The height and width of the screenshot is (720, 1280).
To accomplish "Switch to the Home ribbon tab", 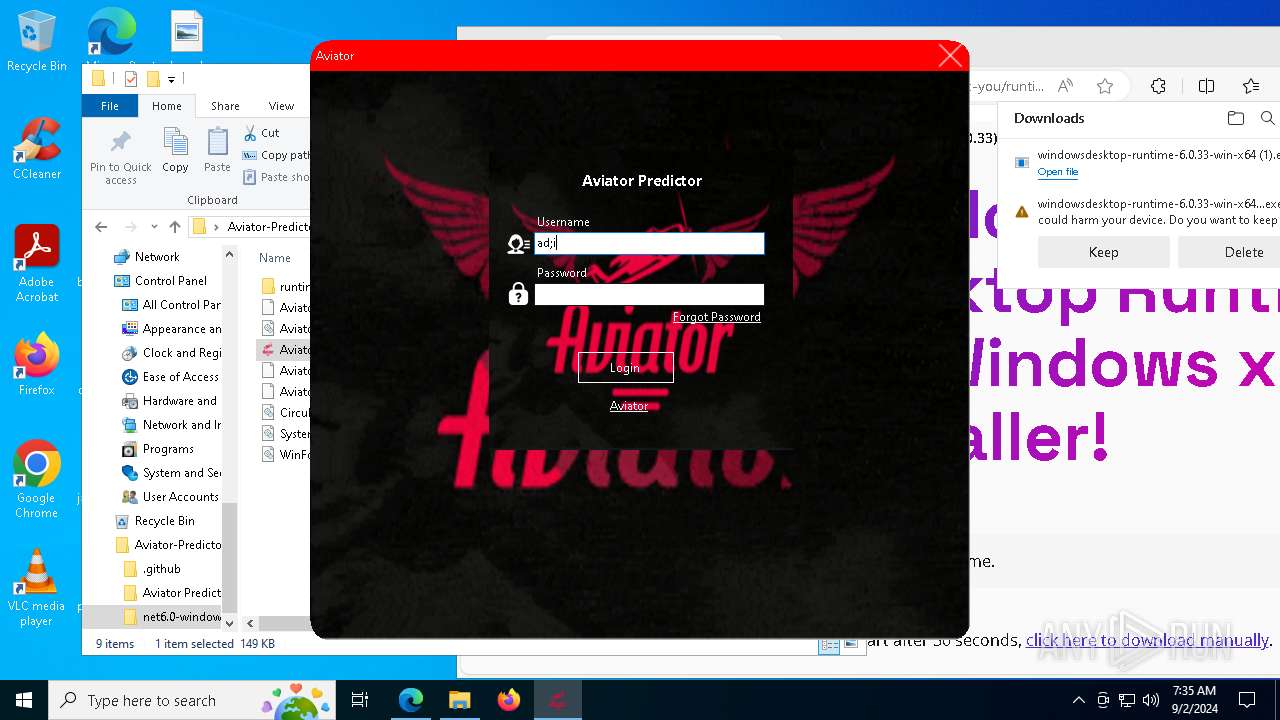I will click(x=167, y=106).
